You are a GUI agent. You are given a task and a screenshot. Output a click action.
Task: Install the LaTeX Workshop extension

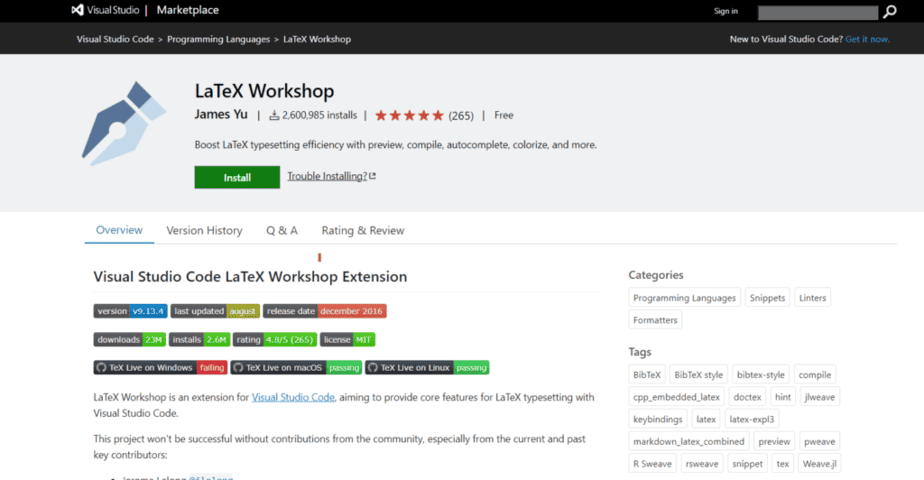(237, 177)
